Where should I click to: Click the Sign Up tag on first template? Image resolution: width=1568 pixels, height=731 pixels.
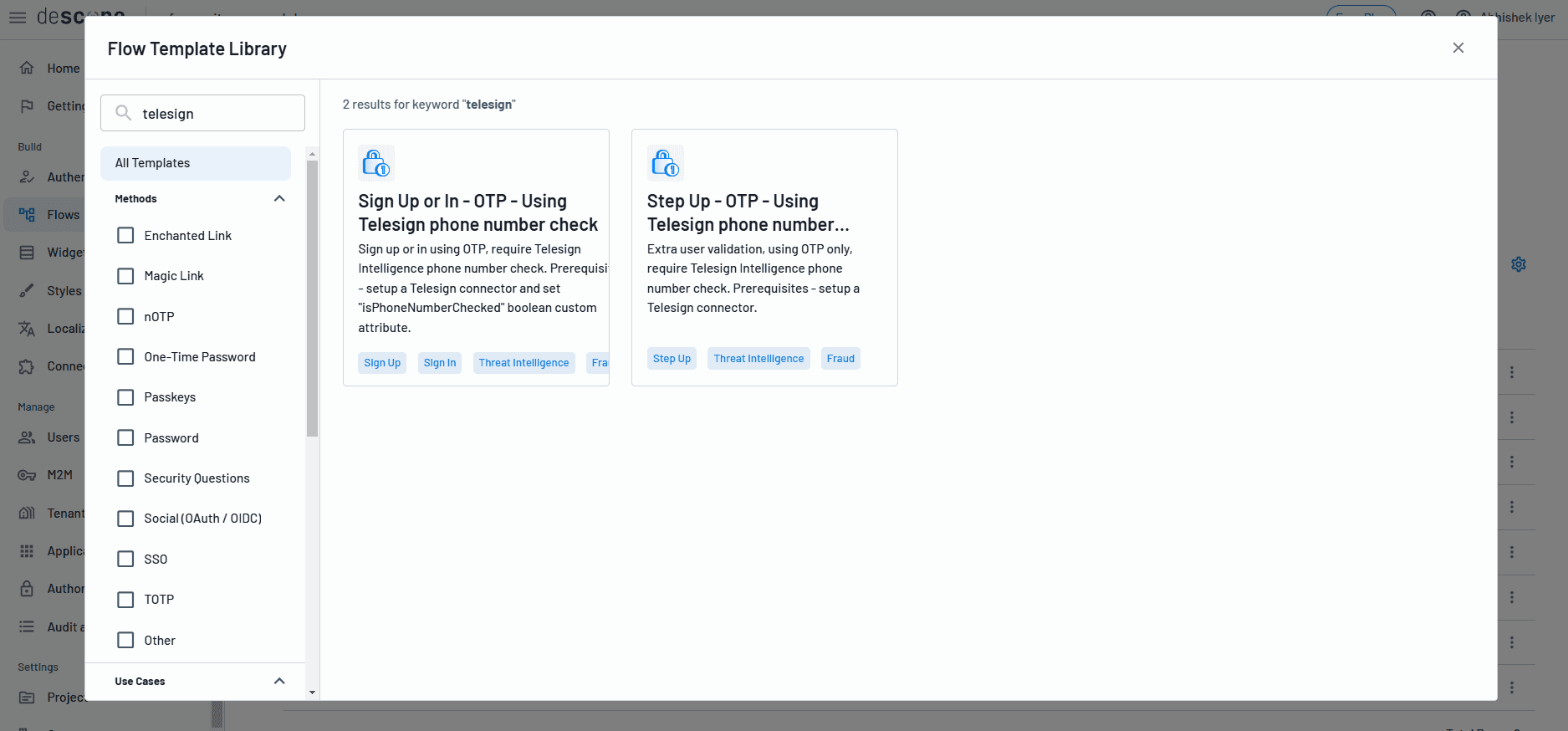click(x=382, y=363)
